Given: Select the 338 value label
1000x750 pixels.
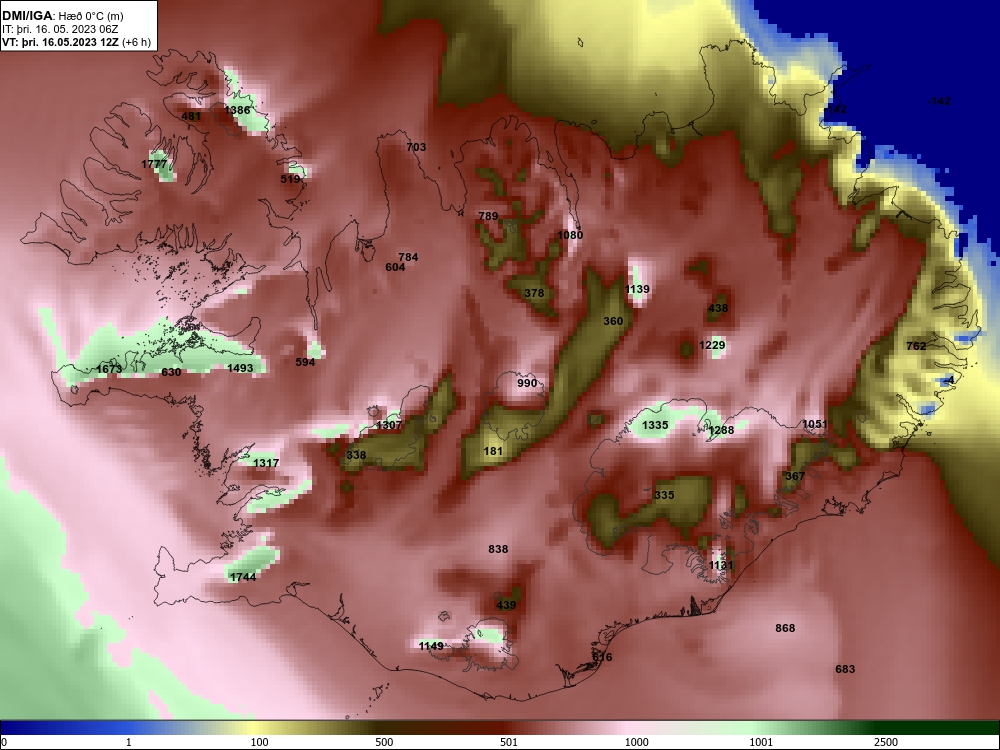Looking at the screenshot, I should point(356,455).
